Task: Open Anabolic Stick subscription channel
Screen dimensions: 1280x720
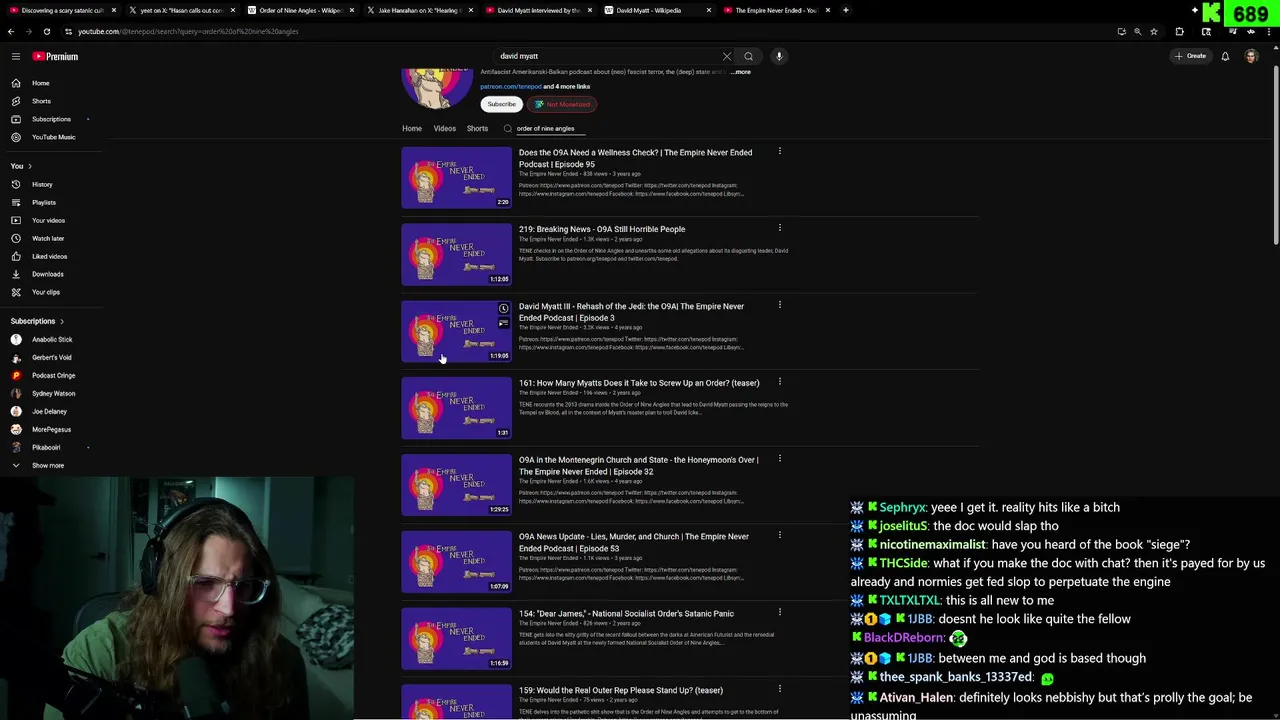Action: click(x=50, y=339)
